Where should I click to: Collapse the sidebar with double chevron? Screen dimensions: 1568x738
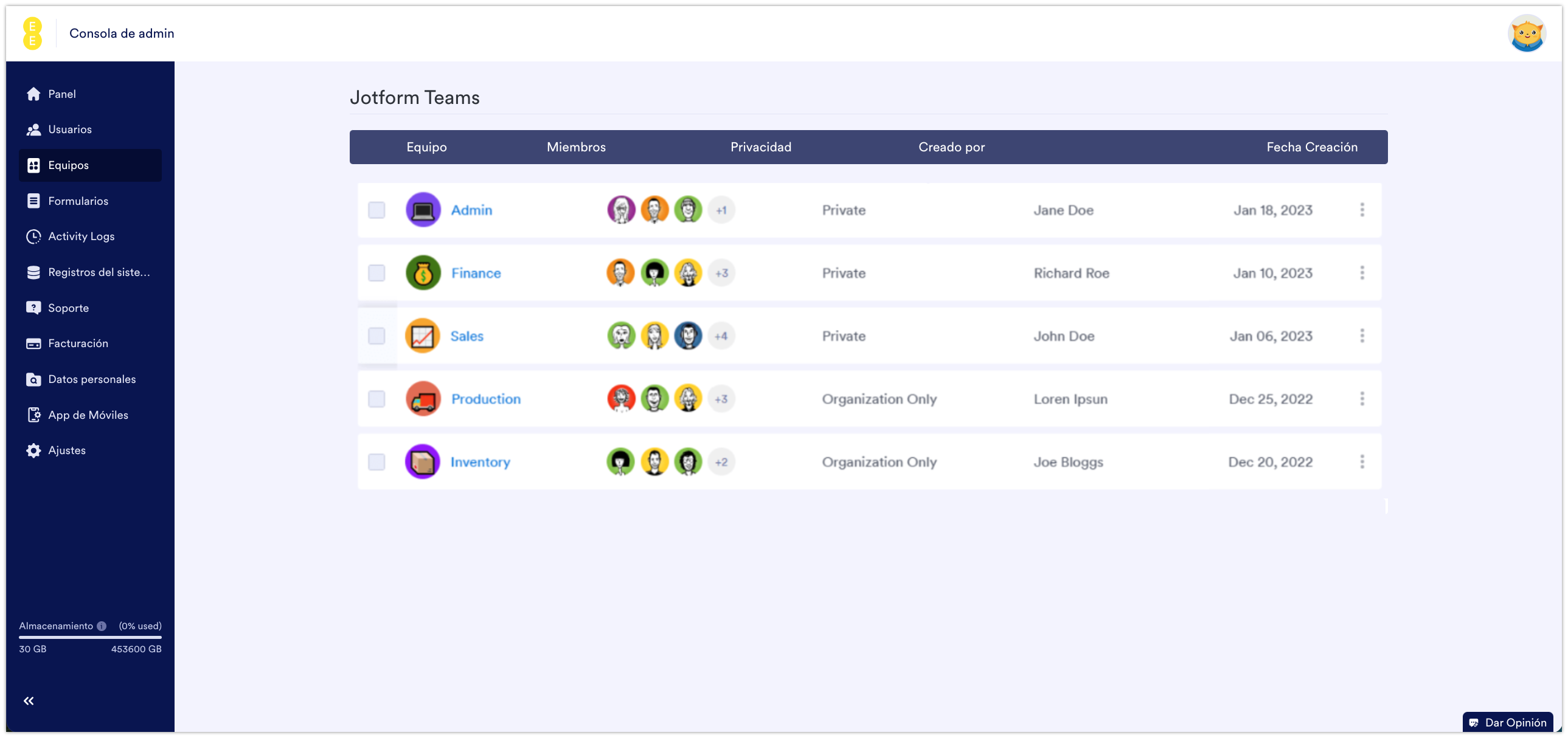(29, 701)
